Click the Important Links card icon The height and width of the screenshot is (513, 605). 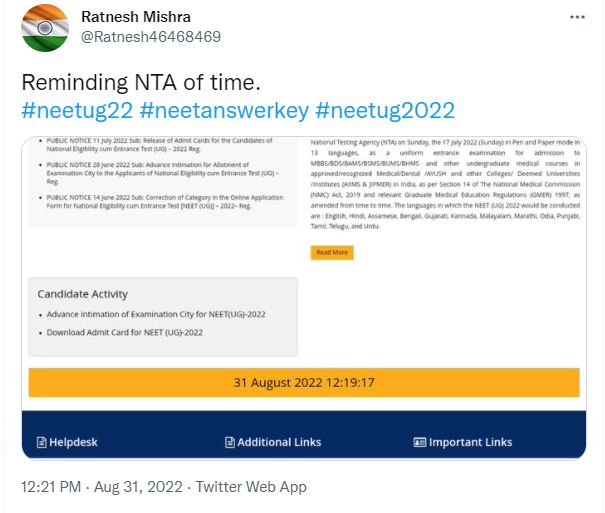tap(420, 442)
